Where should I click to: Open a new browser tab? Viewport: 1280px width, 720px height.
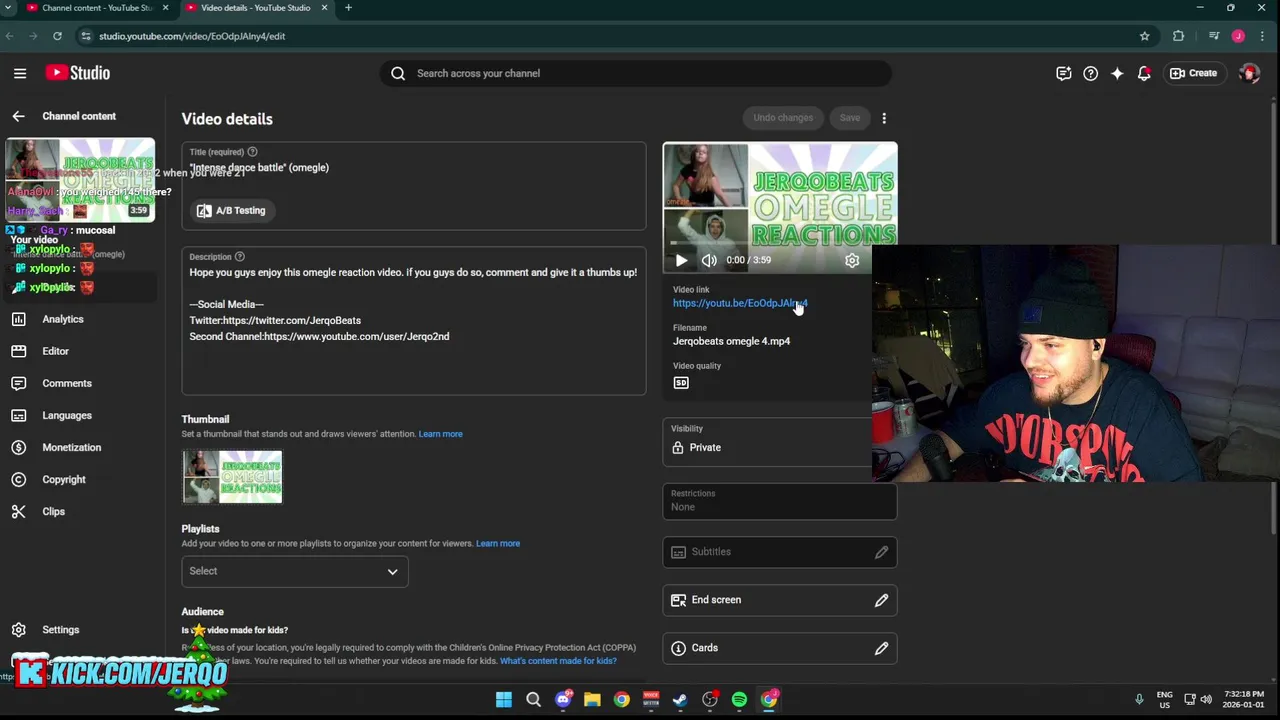click(x=348, y=8)
